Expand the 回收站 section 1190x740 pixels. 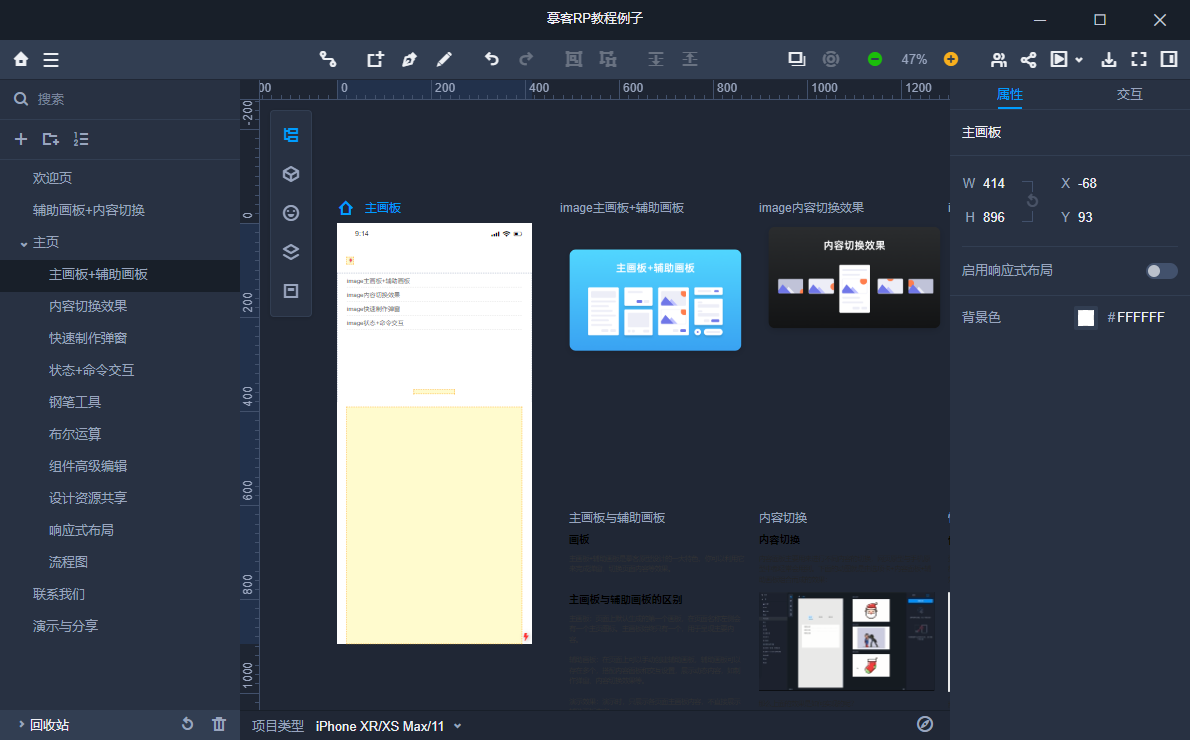21,725
